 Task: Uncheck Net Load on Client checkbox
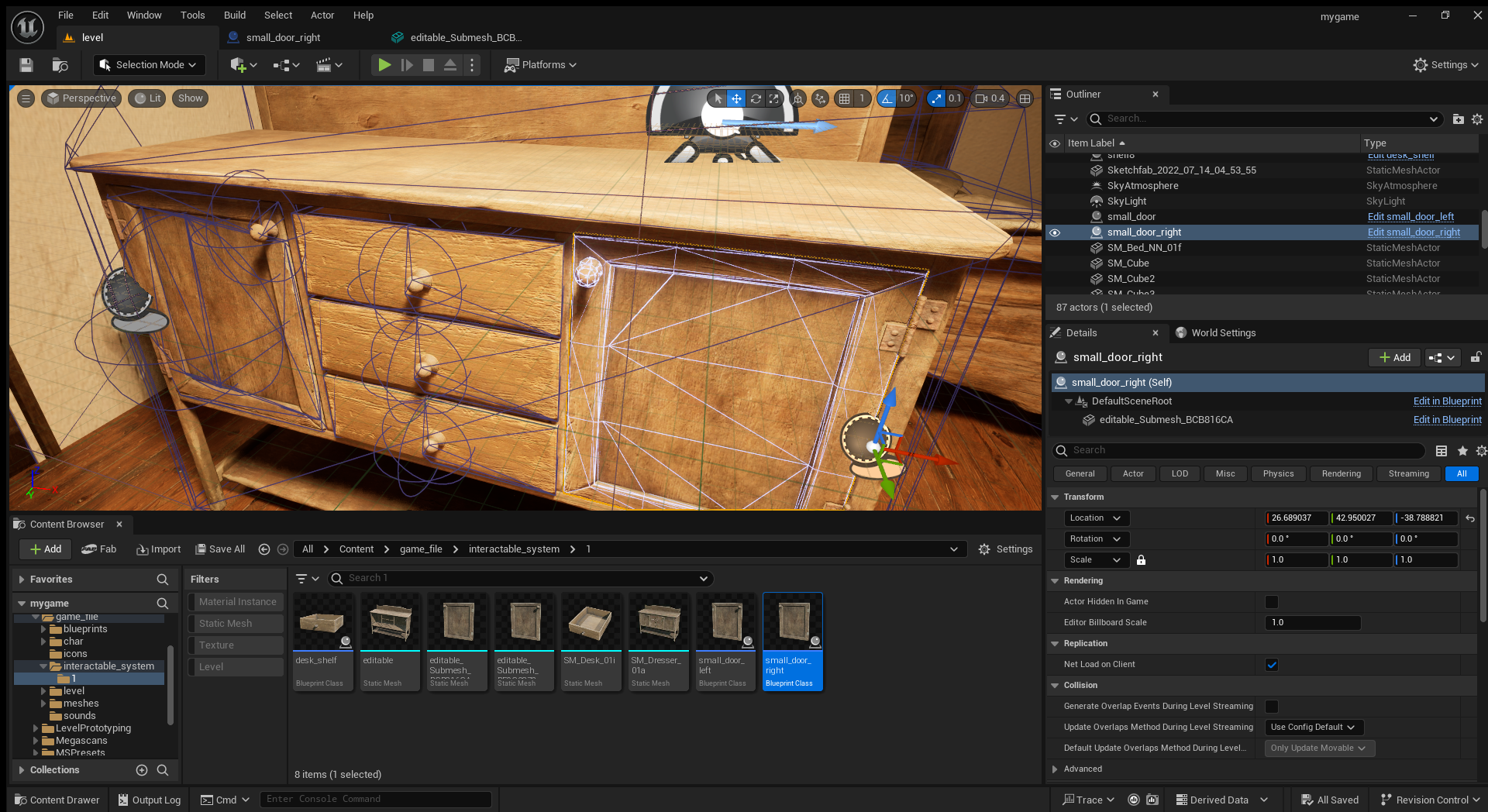(x=1272, y=665)
